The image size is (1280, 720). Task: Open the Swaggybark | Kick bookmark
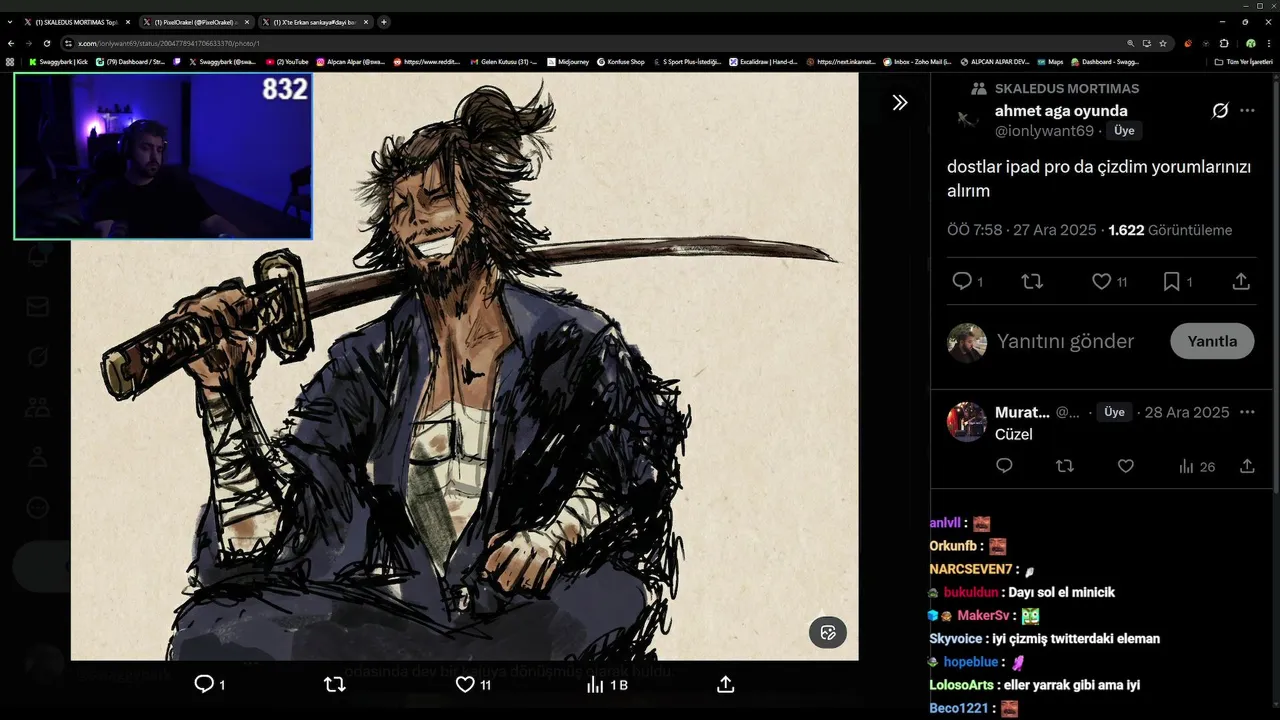(x=59, y=62)
